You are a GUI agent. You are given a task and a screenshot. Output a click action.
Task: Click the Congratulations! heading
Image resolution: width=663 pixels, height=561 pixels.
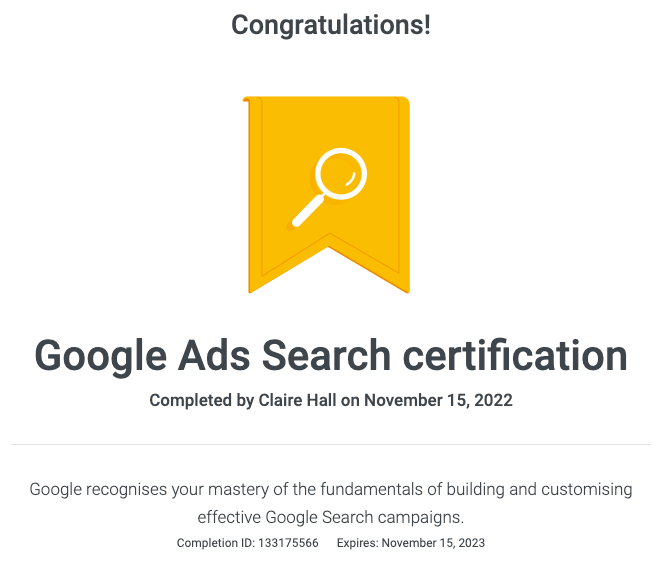(x=331, y=25)
